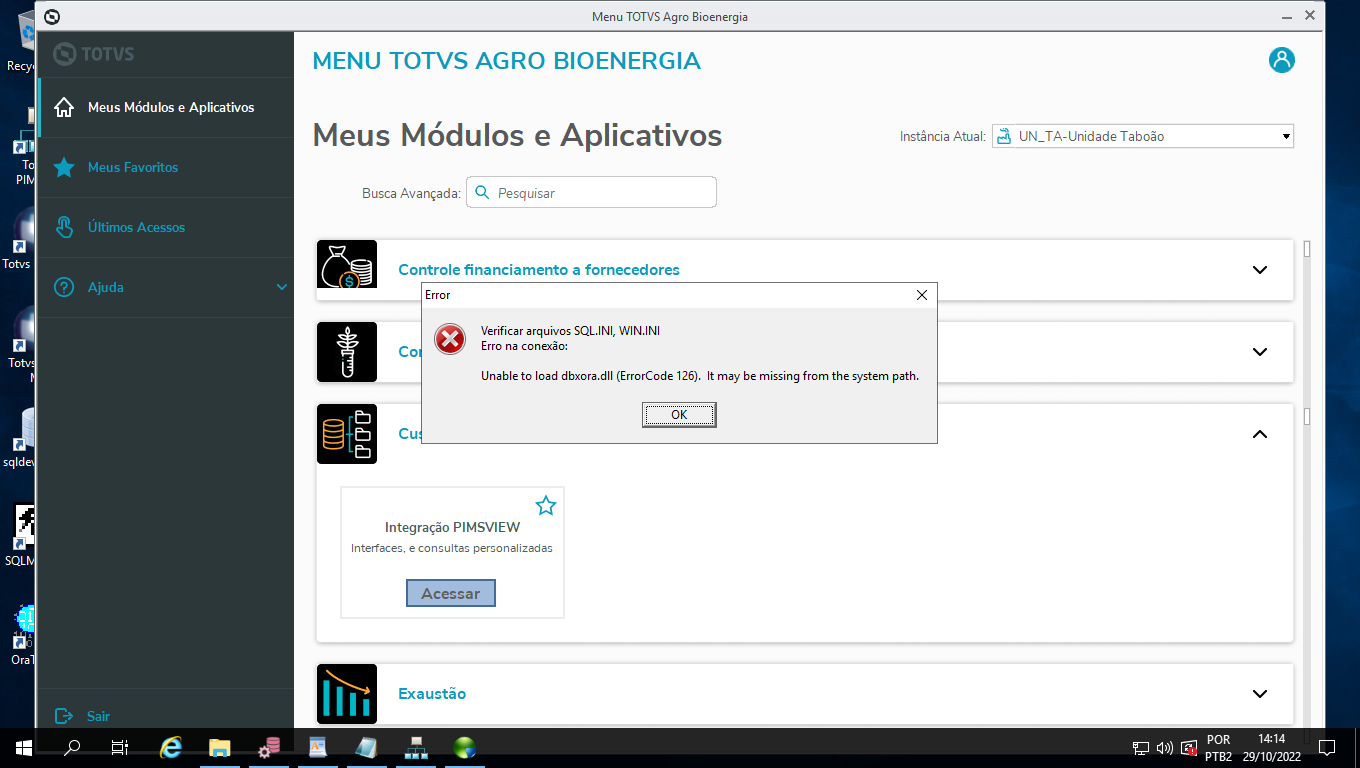This screenshot has height=768, width=1360.
Task: Click the exit icon beside Sair
Action: (64, 716)
